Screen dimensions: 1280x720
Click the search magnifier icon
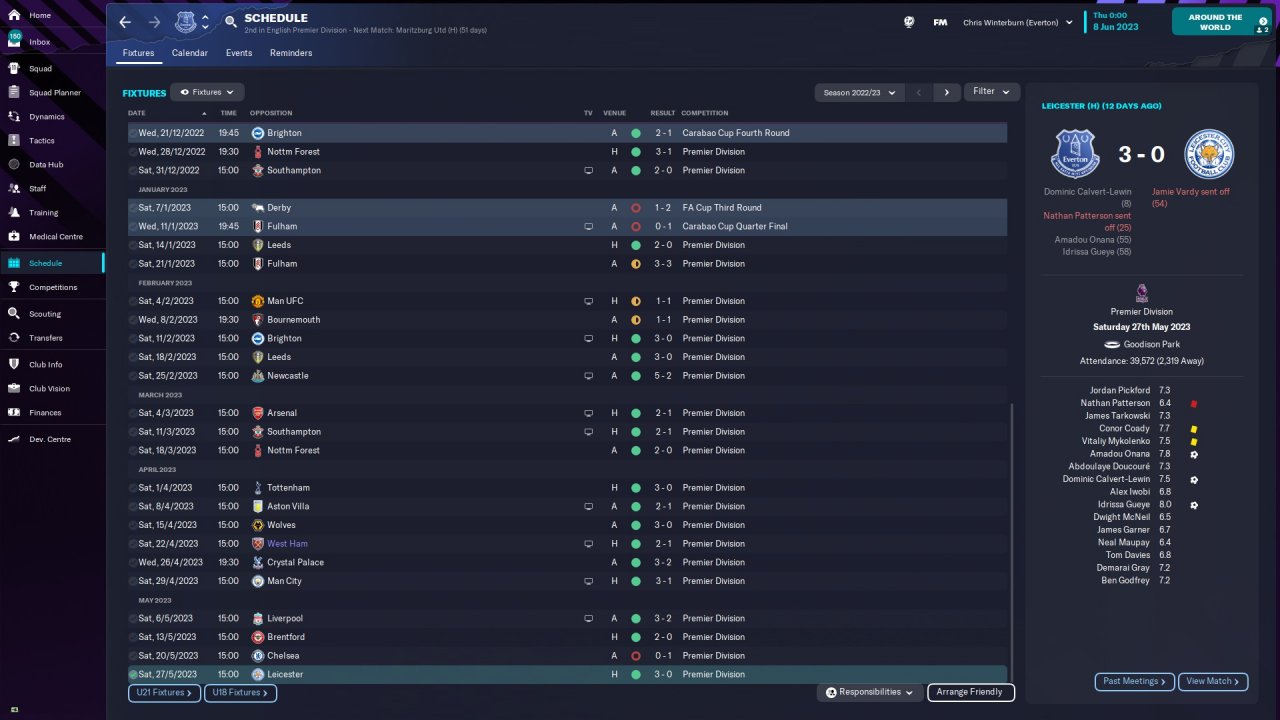(231, 22)
